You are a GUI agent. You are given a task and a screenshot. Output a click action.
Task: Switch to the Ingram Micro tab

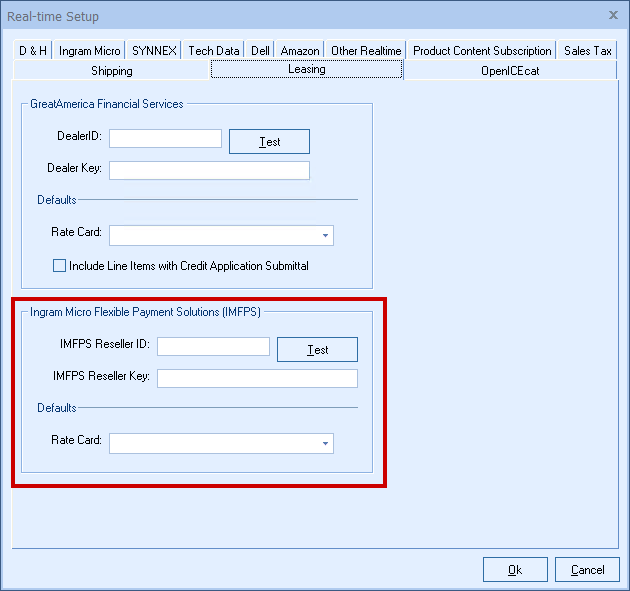click(89, 51)
